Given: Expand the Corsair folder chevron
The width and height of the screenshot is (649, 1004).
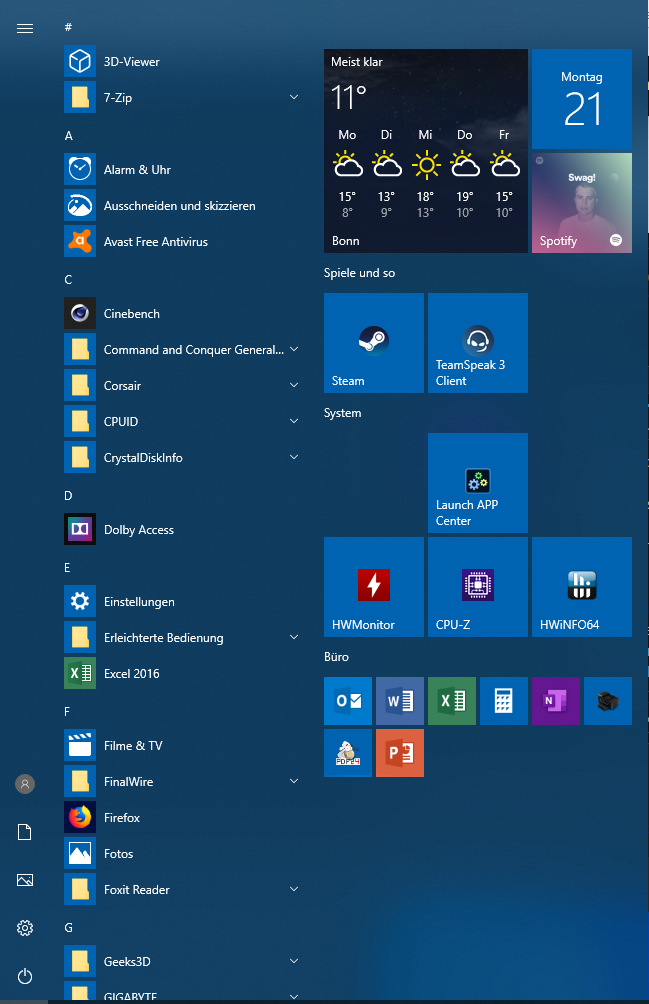Looking at the screenshot, I should (294, 385).
